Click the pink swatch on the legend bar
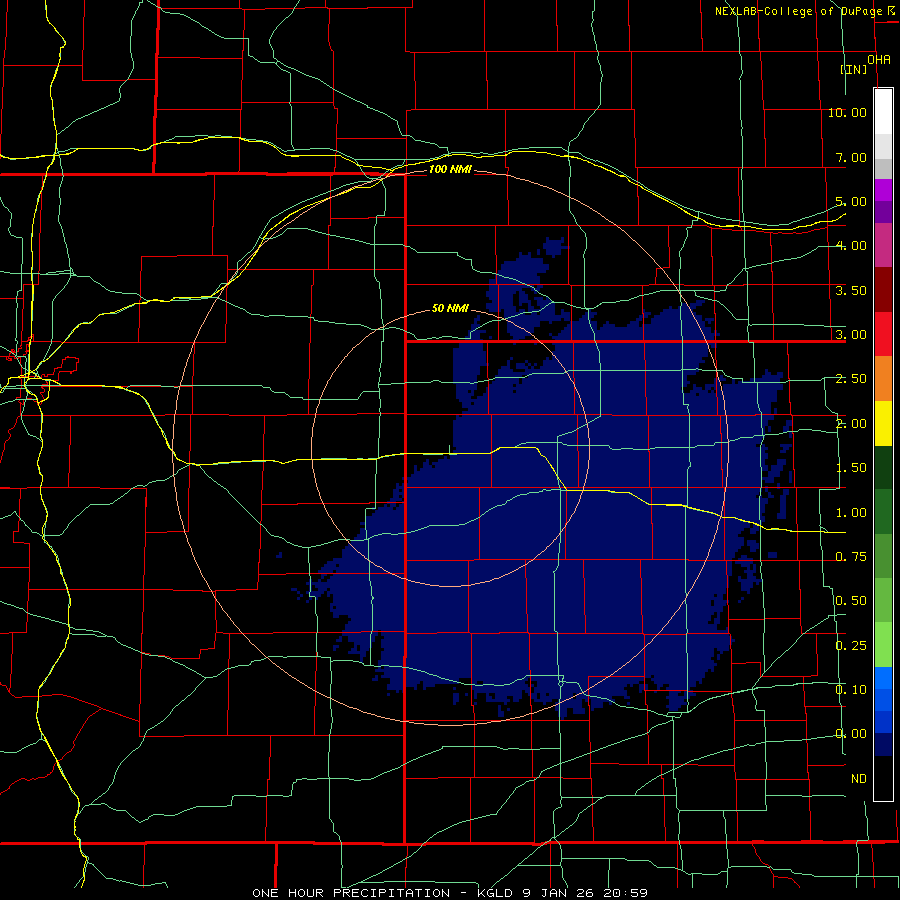 point(883,245)
